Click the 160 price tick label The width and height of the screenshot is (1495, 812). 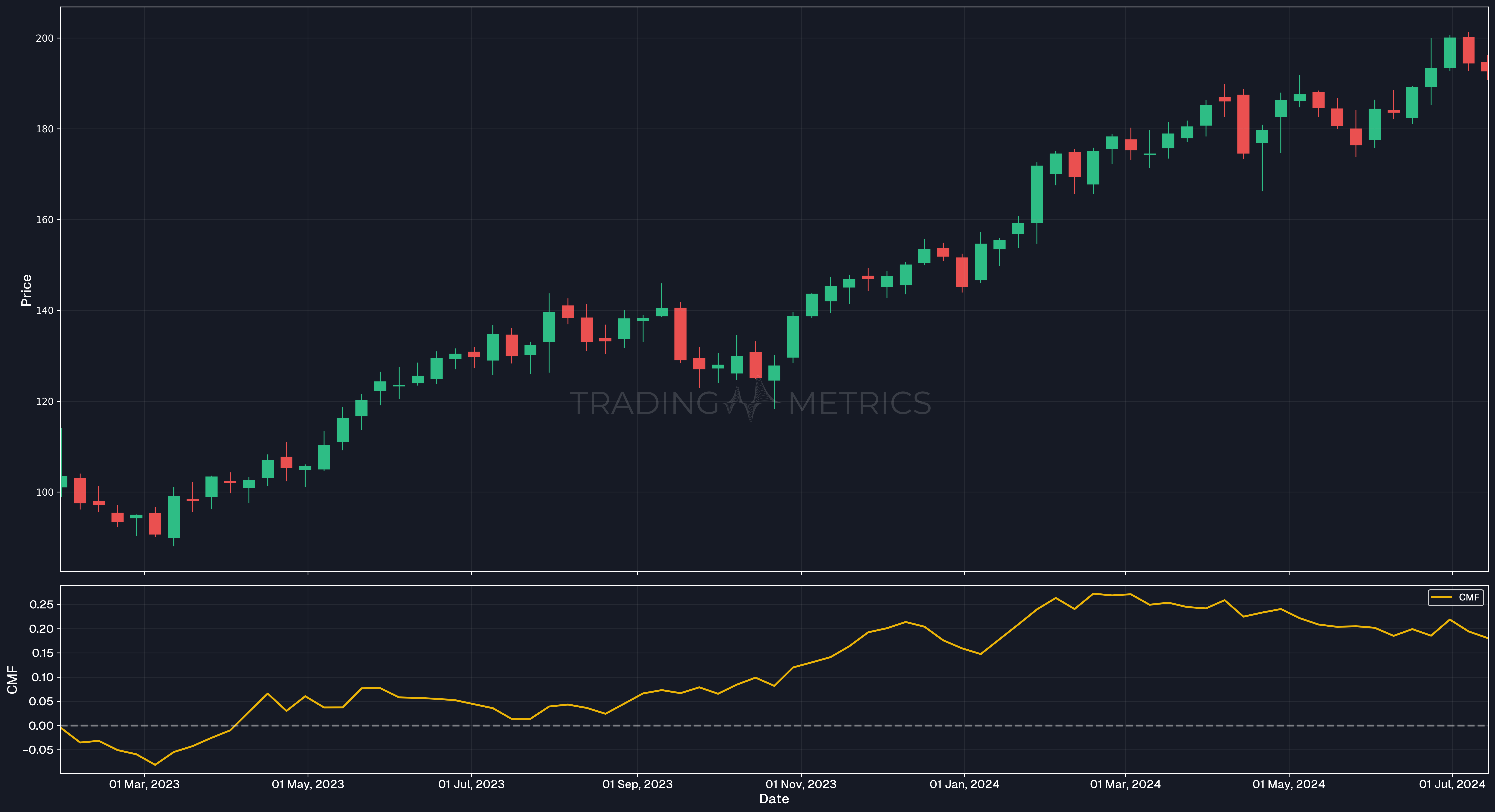tap(45, 220)
